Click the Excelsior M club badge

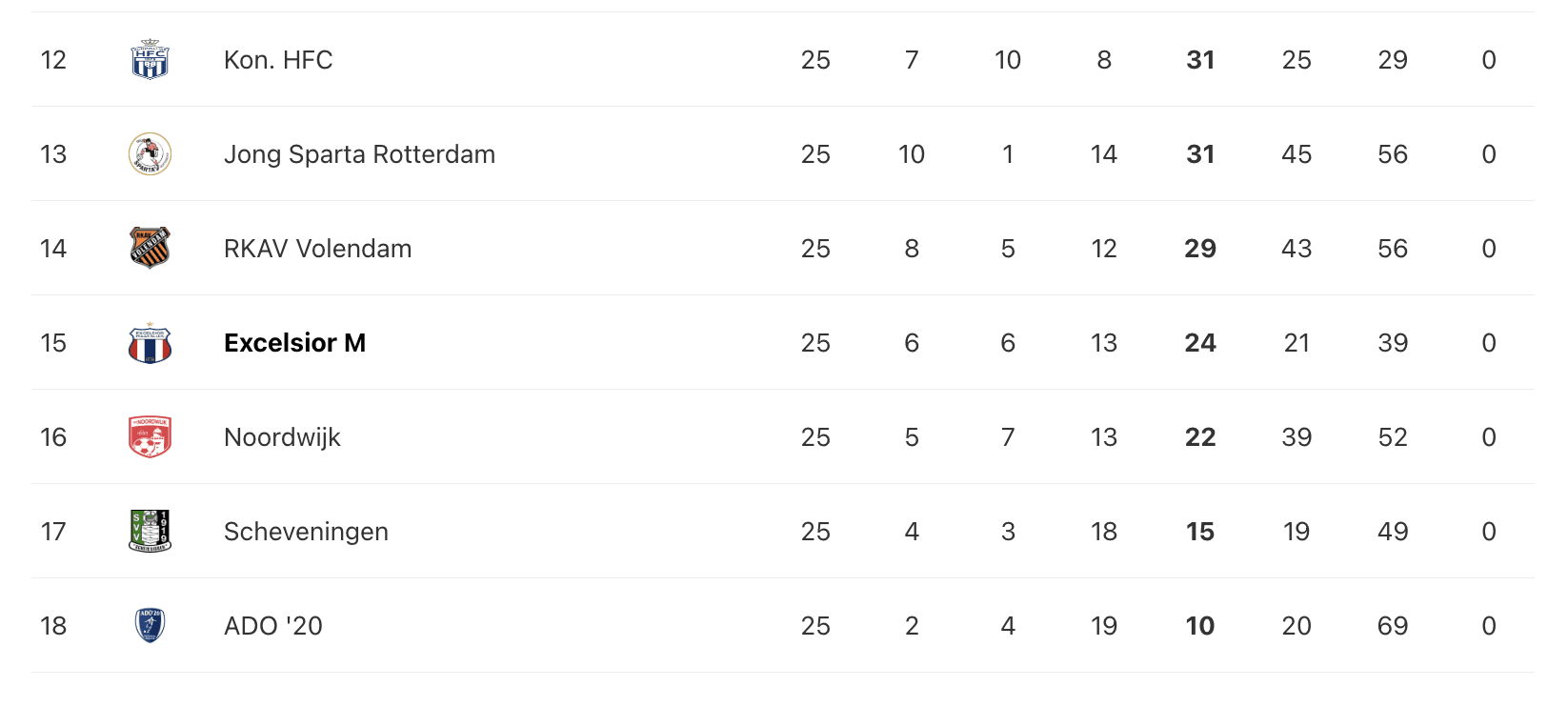pos(150,343)
